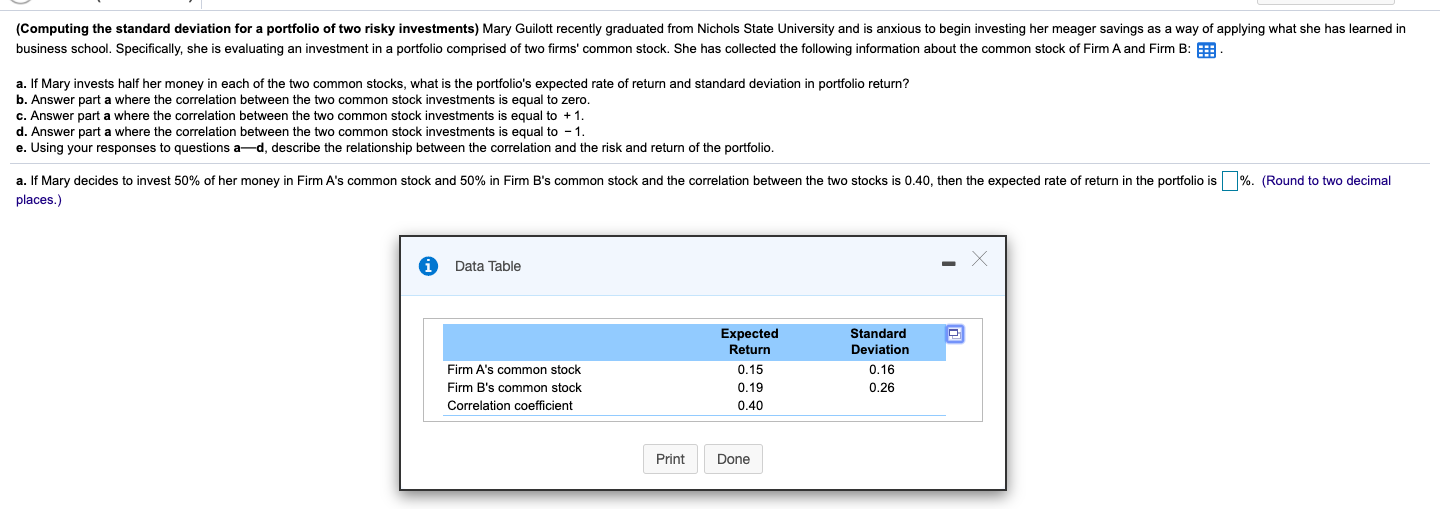Screen dimensions: 1440x509
Task: Select Firm A's standard deviation 0.16
Action: tap(881, 370)
